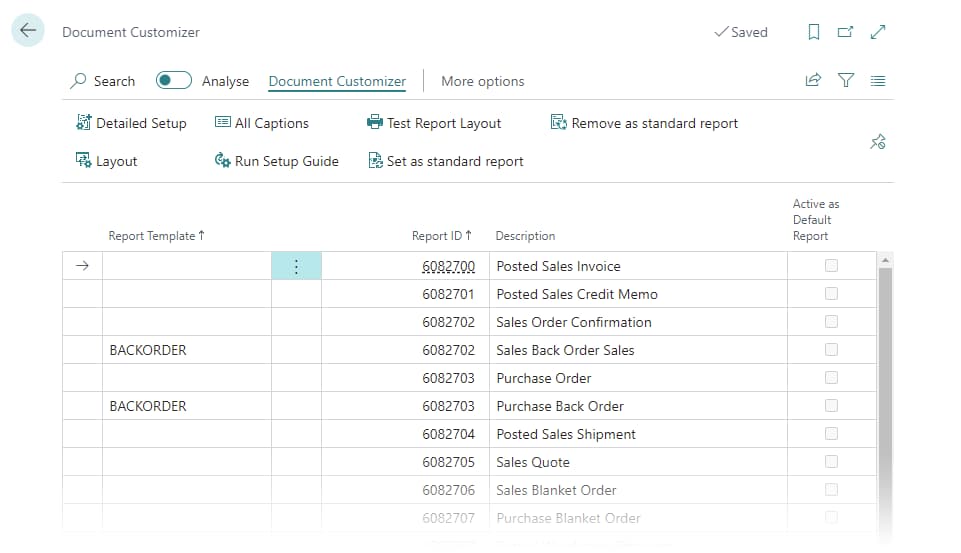961x553 pixels.
Task: Select row arrow for Posted Sales Invoice
Action: 82,265
